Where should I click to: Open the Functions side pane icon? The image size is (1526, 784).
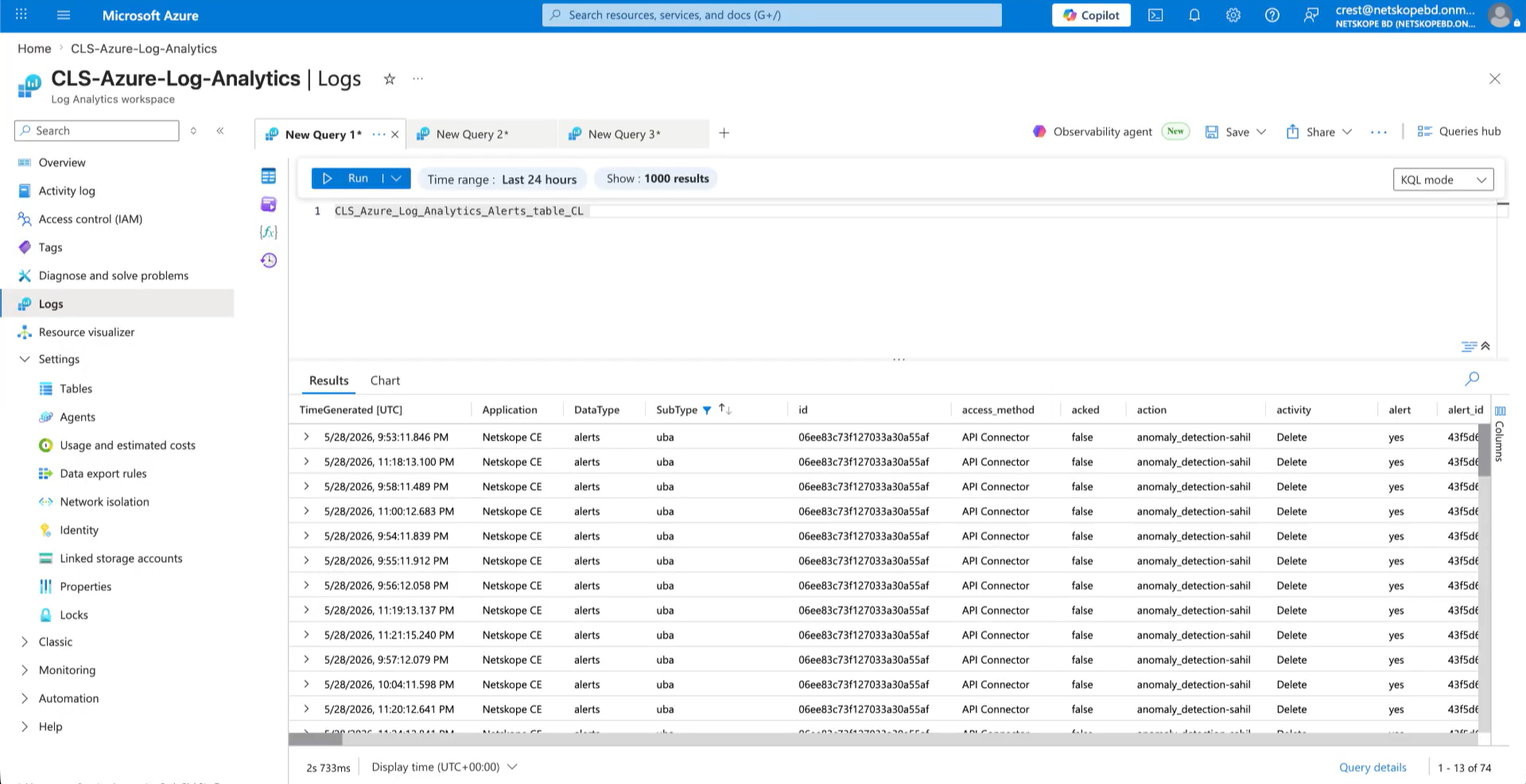click(269, 232)
